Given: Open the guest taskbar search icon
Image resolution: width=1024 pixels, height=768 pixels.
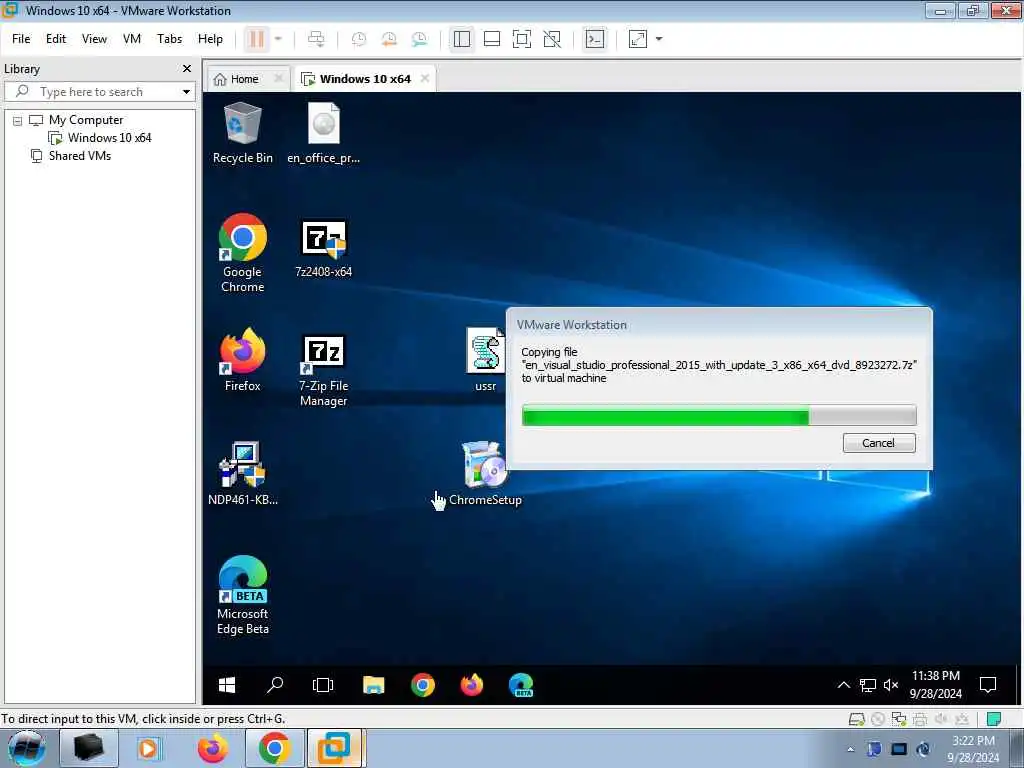Looking at the screenshot, I should click(275, 685).
